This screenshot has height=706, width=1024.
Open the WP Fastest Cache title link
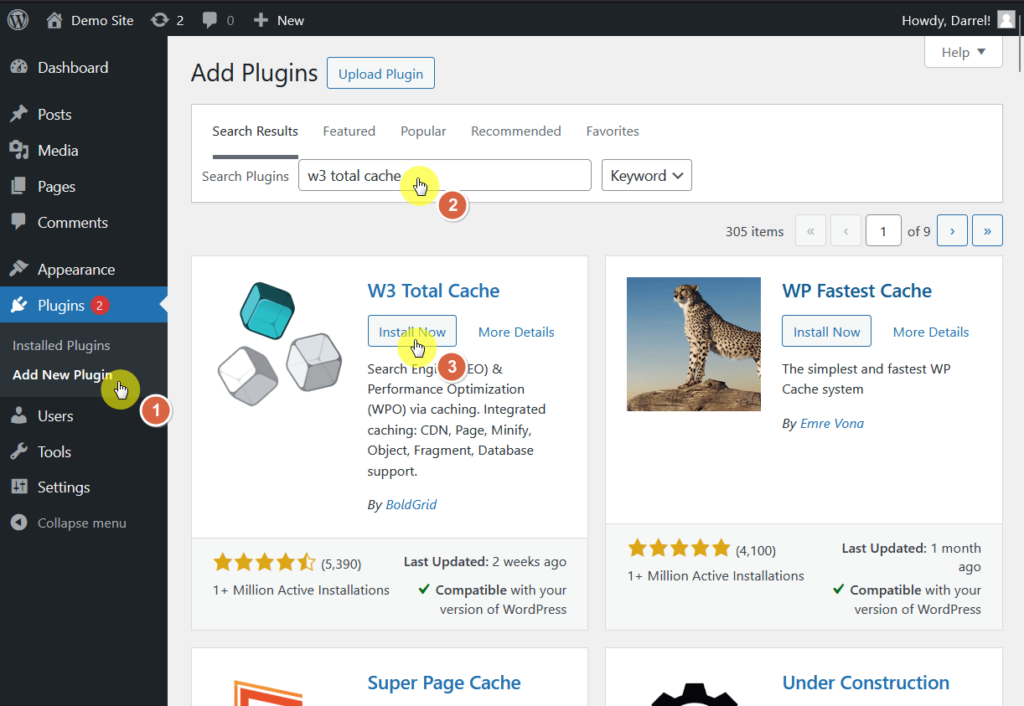click(857, 291)
